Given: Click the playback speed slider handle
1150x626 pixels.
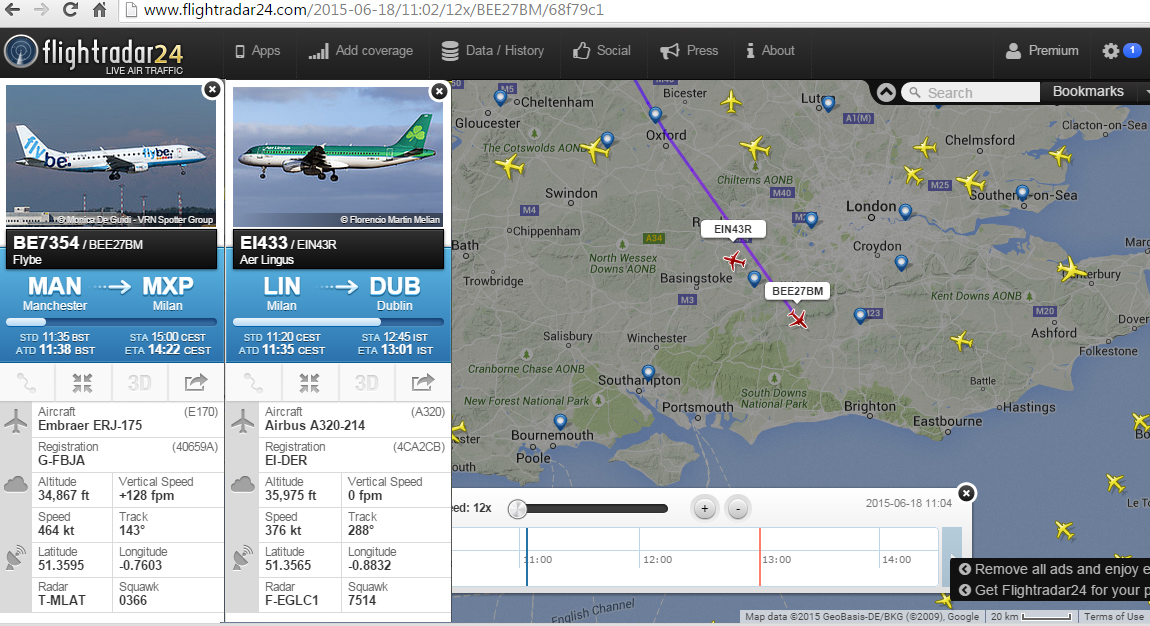Looking at the screenshot, I should point(517,509).
